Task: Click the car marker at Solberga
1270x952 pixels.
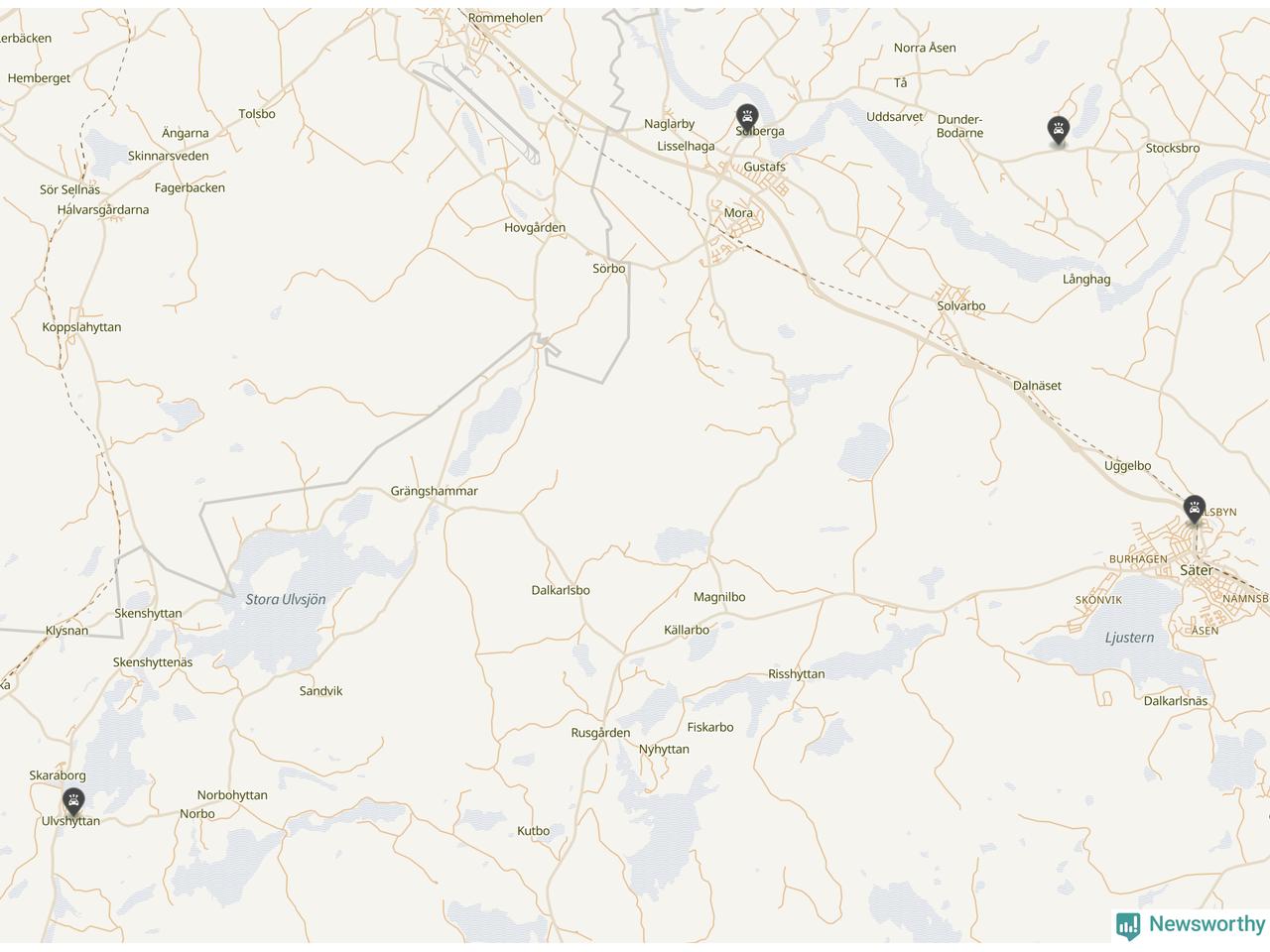Action: 747,118
